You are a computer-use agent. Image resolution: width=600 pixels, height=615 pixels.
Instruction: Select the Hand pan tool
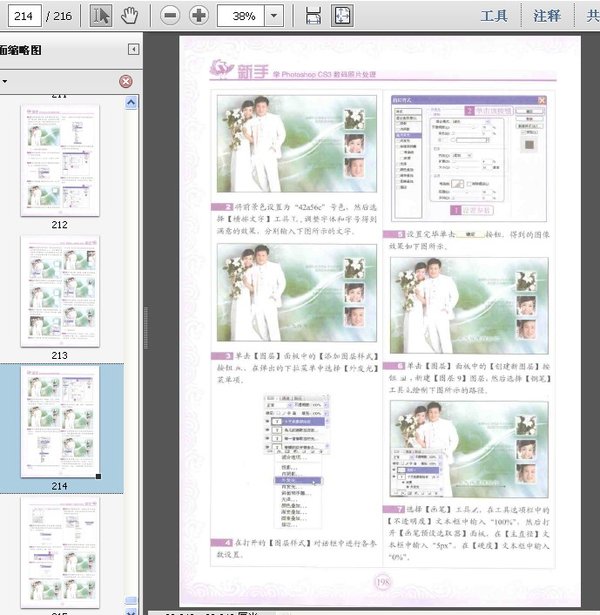[x=129, y=16]
